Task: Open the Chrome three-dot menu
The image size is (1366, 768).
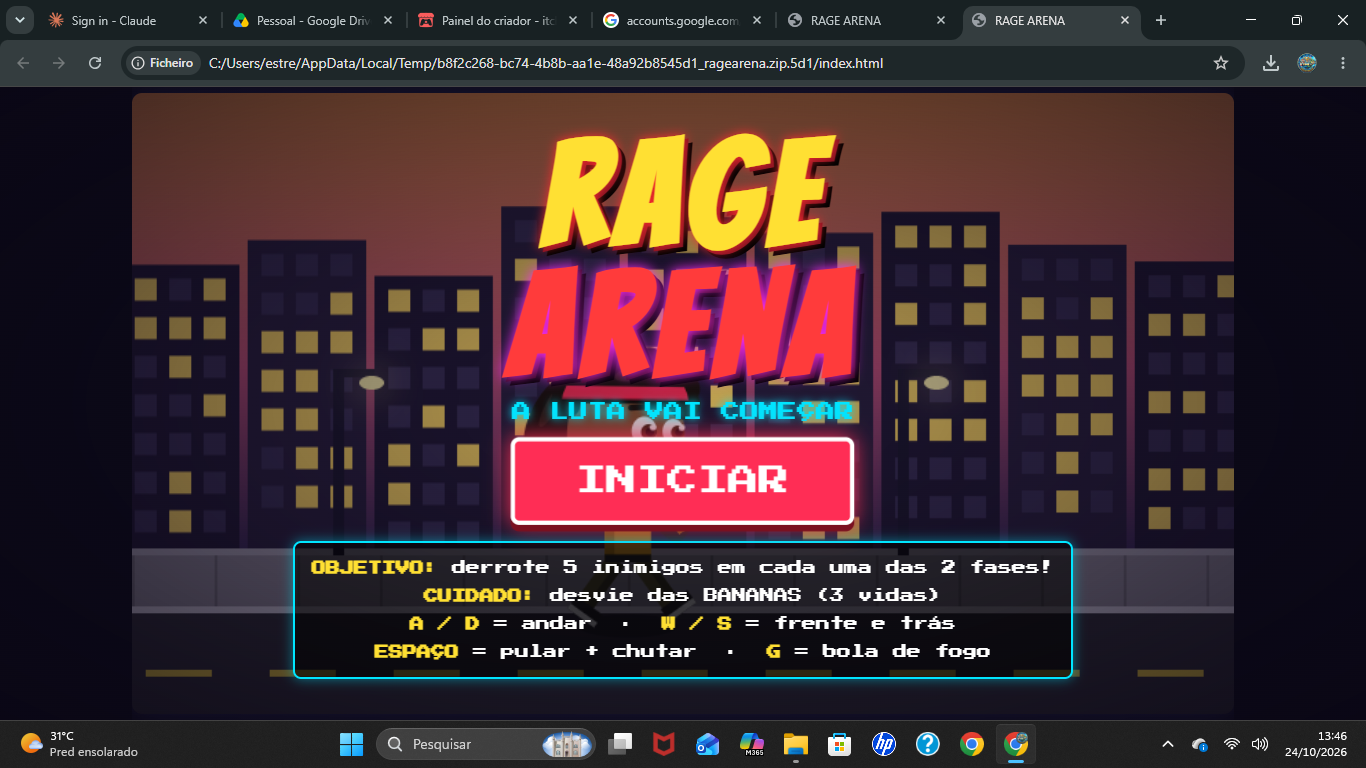Action: 1342,63
